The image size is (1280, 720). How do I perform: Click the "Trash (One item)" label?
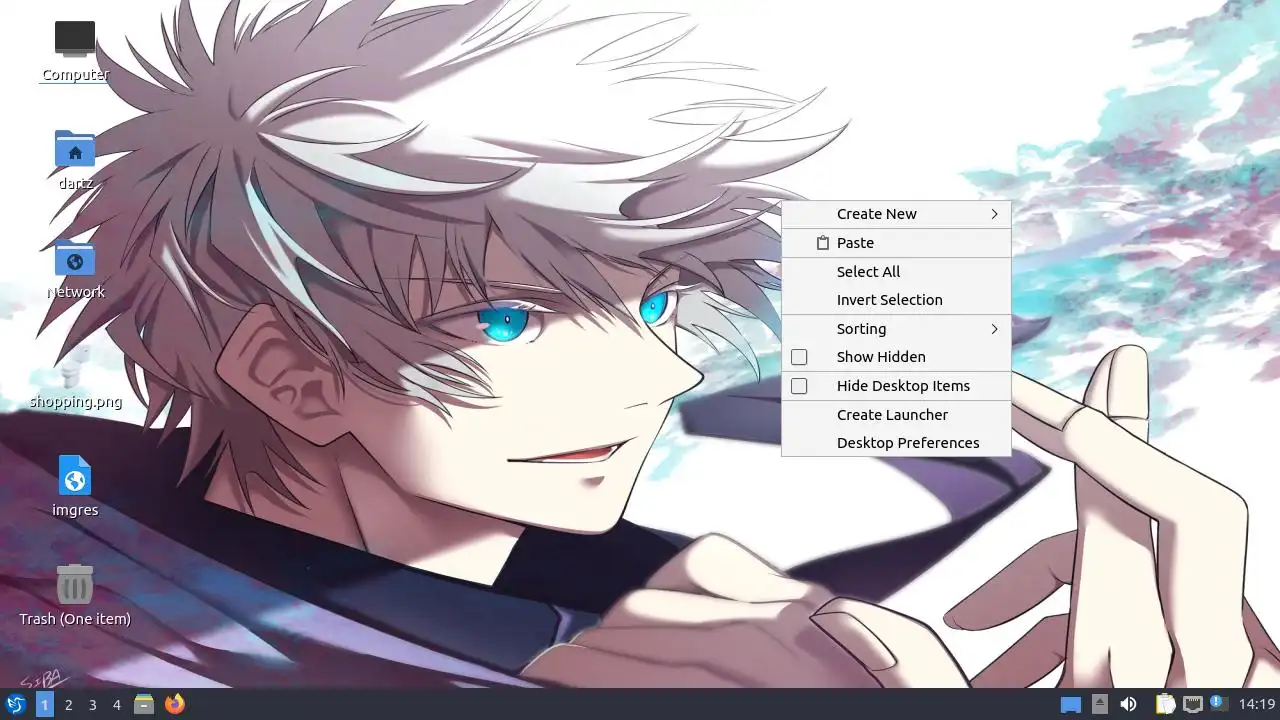pyautogui.click(x=75, y=619)
